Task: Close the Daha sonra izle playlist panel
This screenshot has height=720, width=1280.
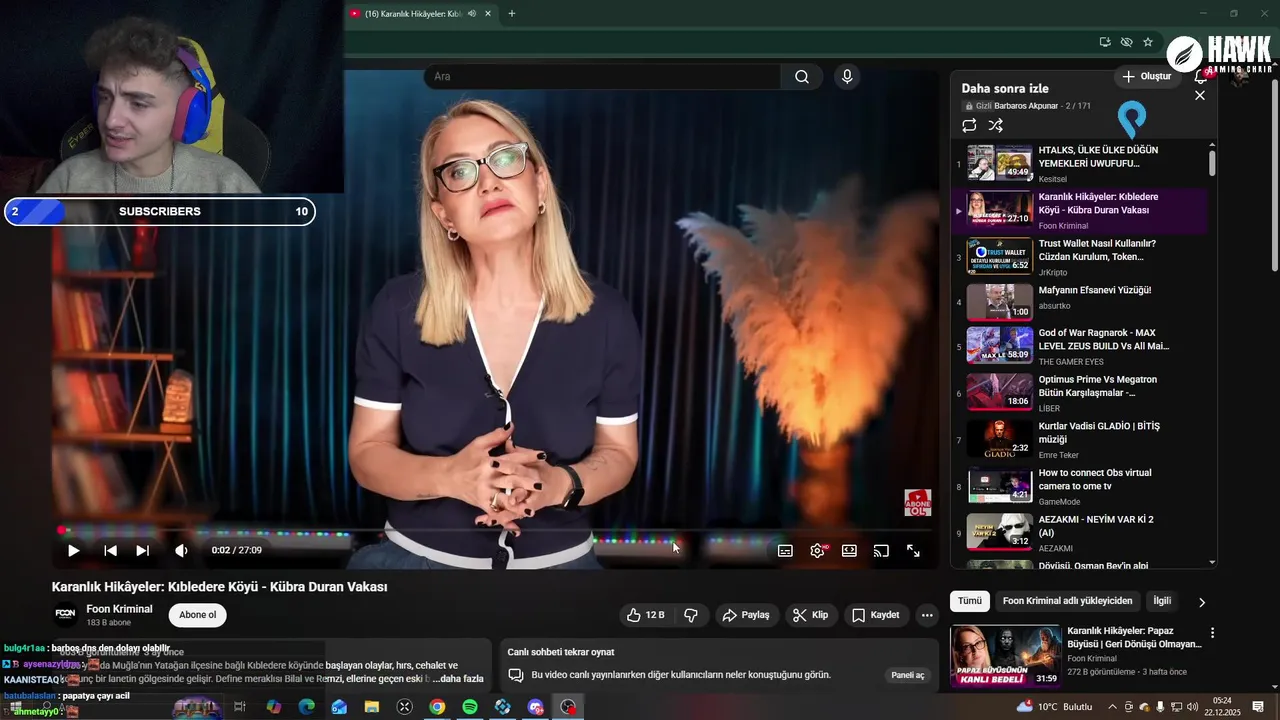Action: tap(1200, 95)
